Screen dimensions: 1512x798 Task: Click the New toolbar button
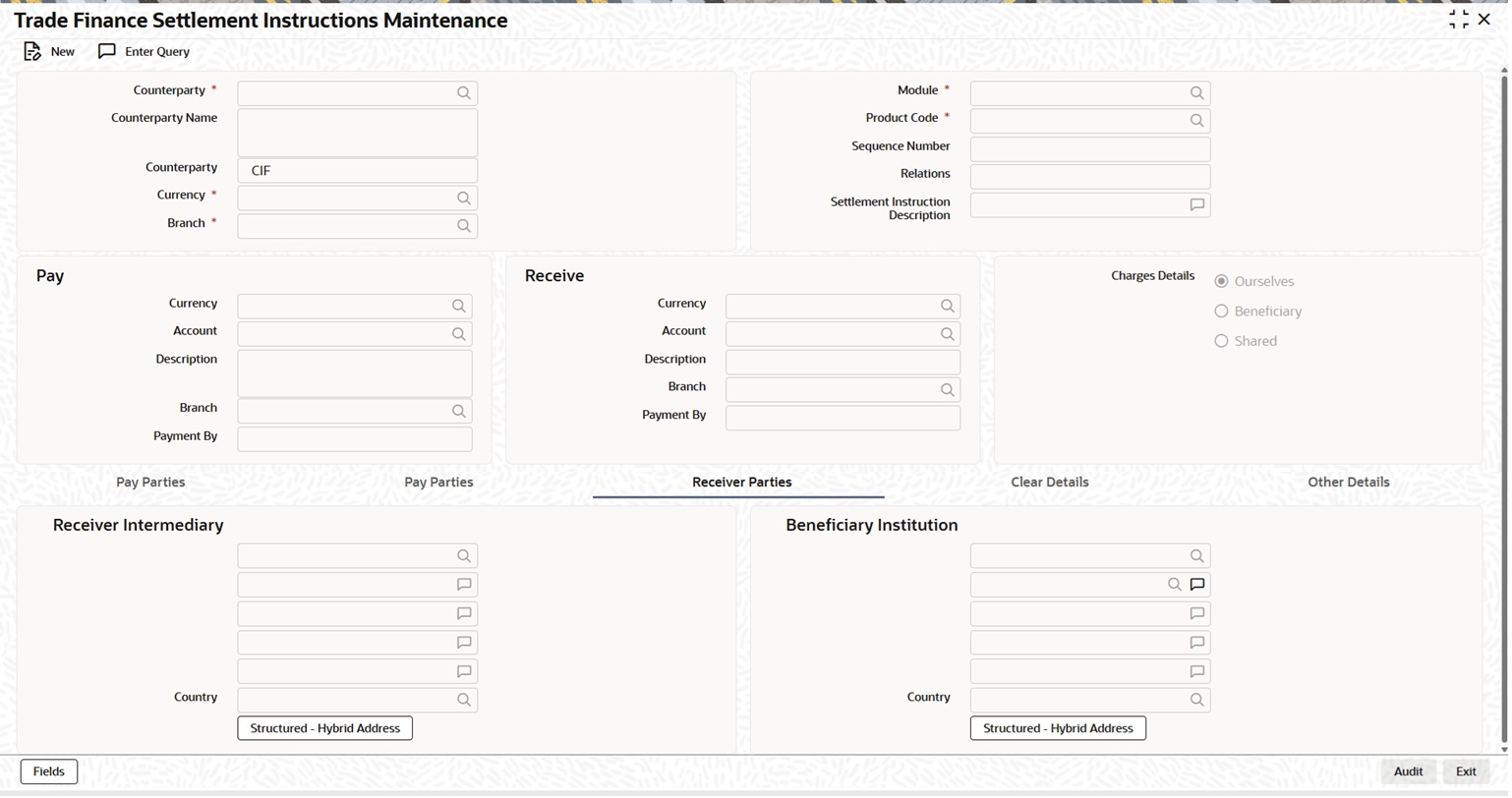(49, 51)
